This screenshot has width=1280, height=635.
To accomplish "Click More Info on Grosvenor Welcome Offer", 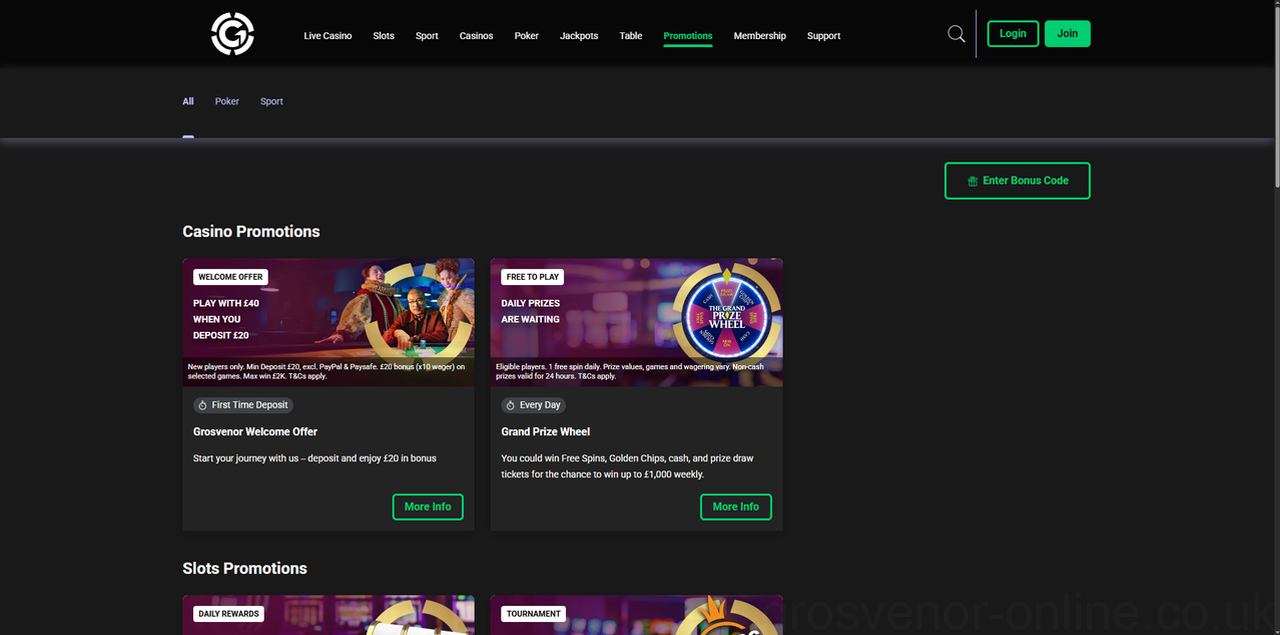I will [x=428, y=507].
